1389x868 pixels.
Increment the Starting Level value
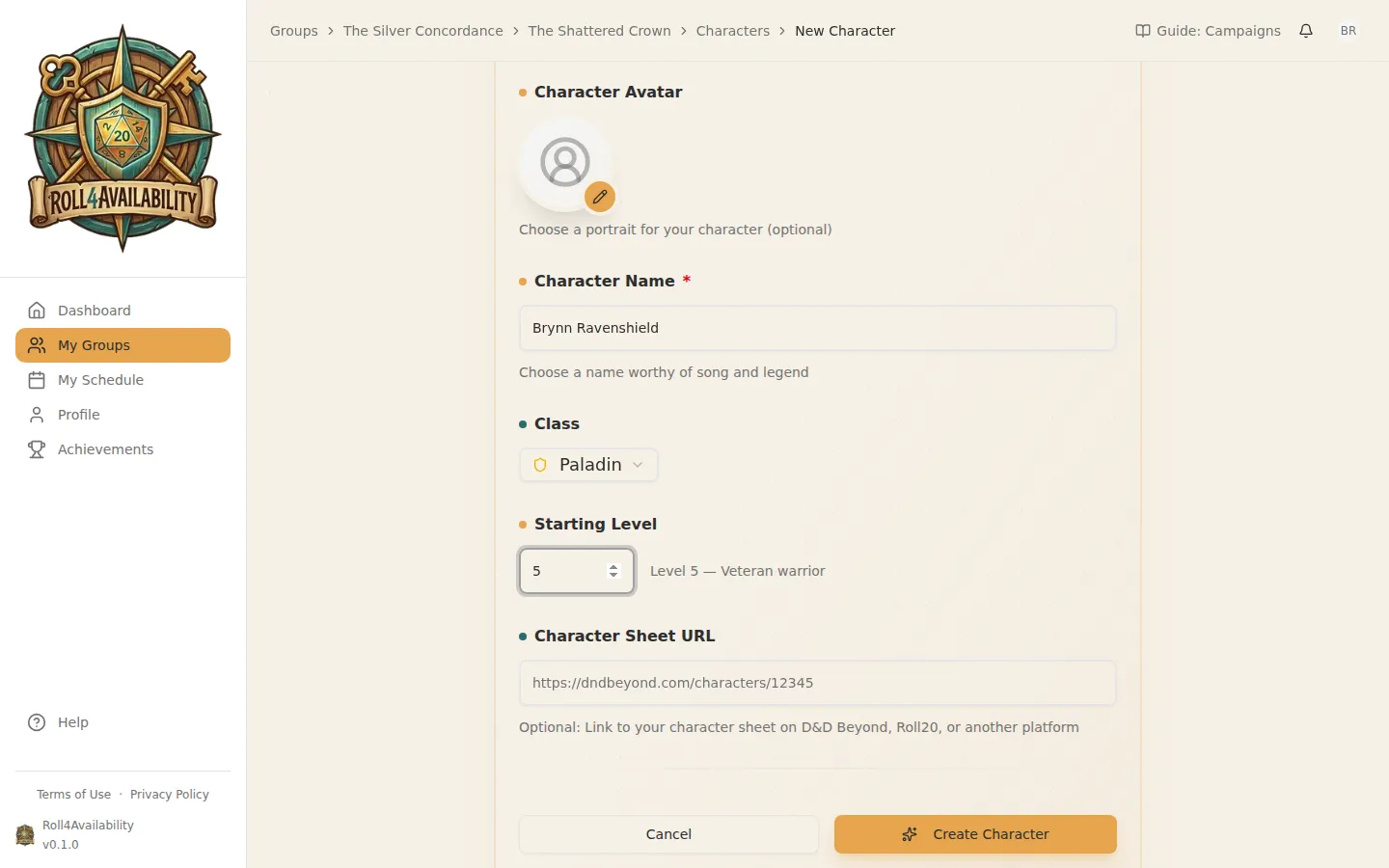613,565
